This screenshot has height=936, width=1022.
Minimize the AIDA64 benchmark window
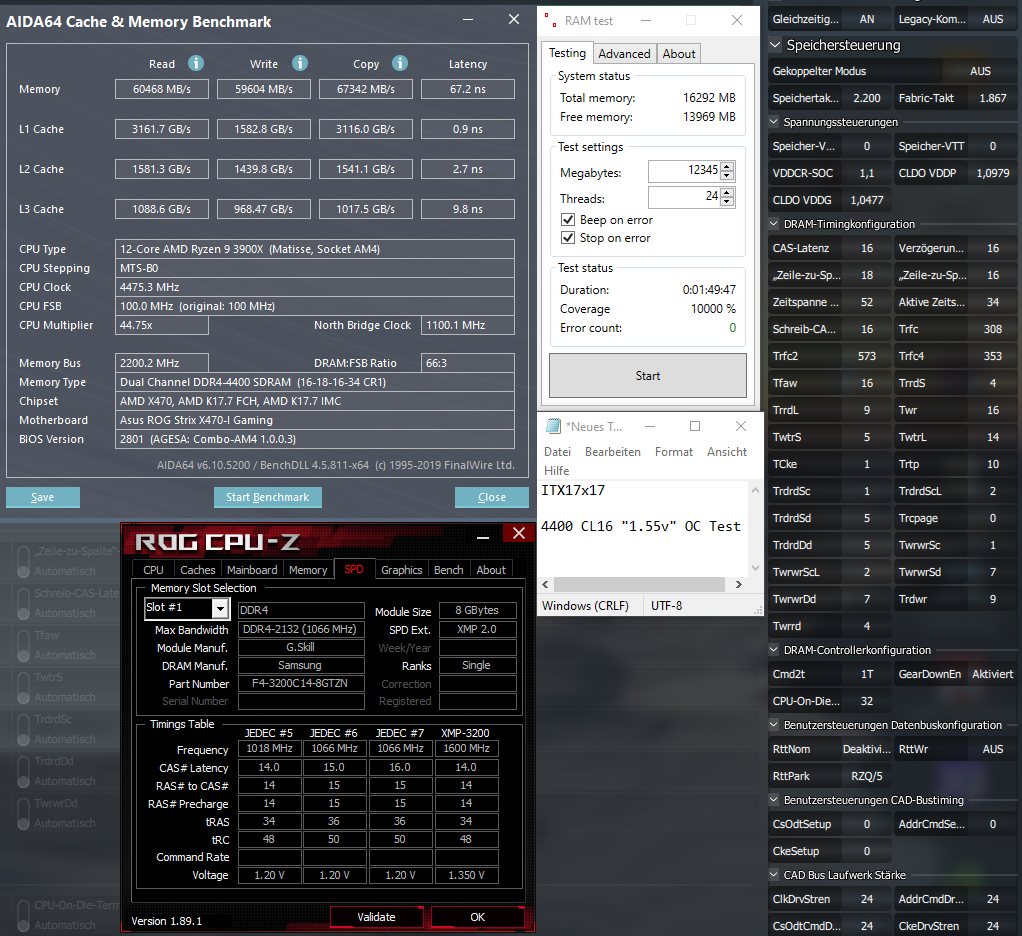coord(468,20)
